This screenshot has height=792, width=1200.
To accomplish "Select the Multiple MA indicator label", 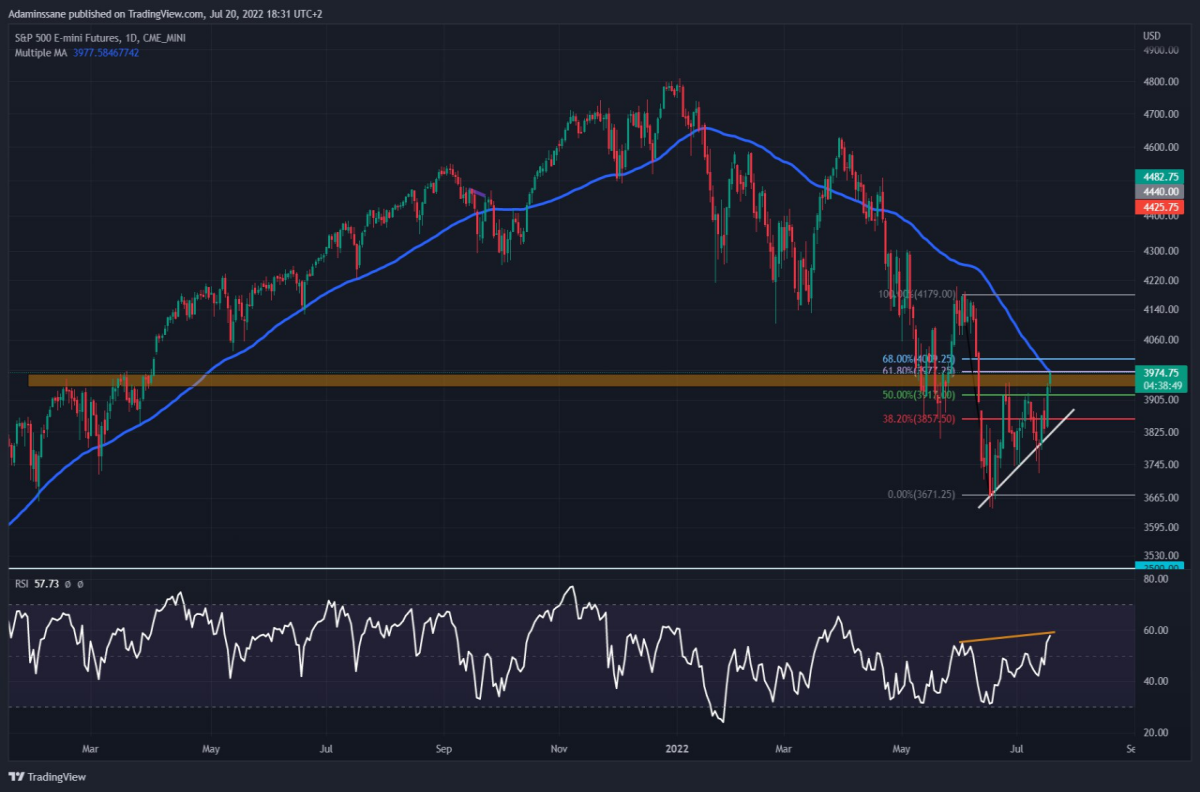I will [x=38, y=52].
